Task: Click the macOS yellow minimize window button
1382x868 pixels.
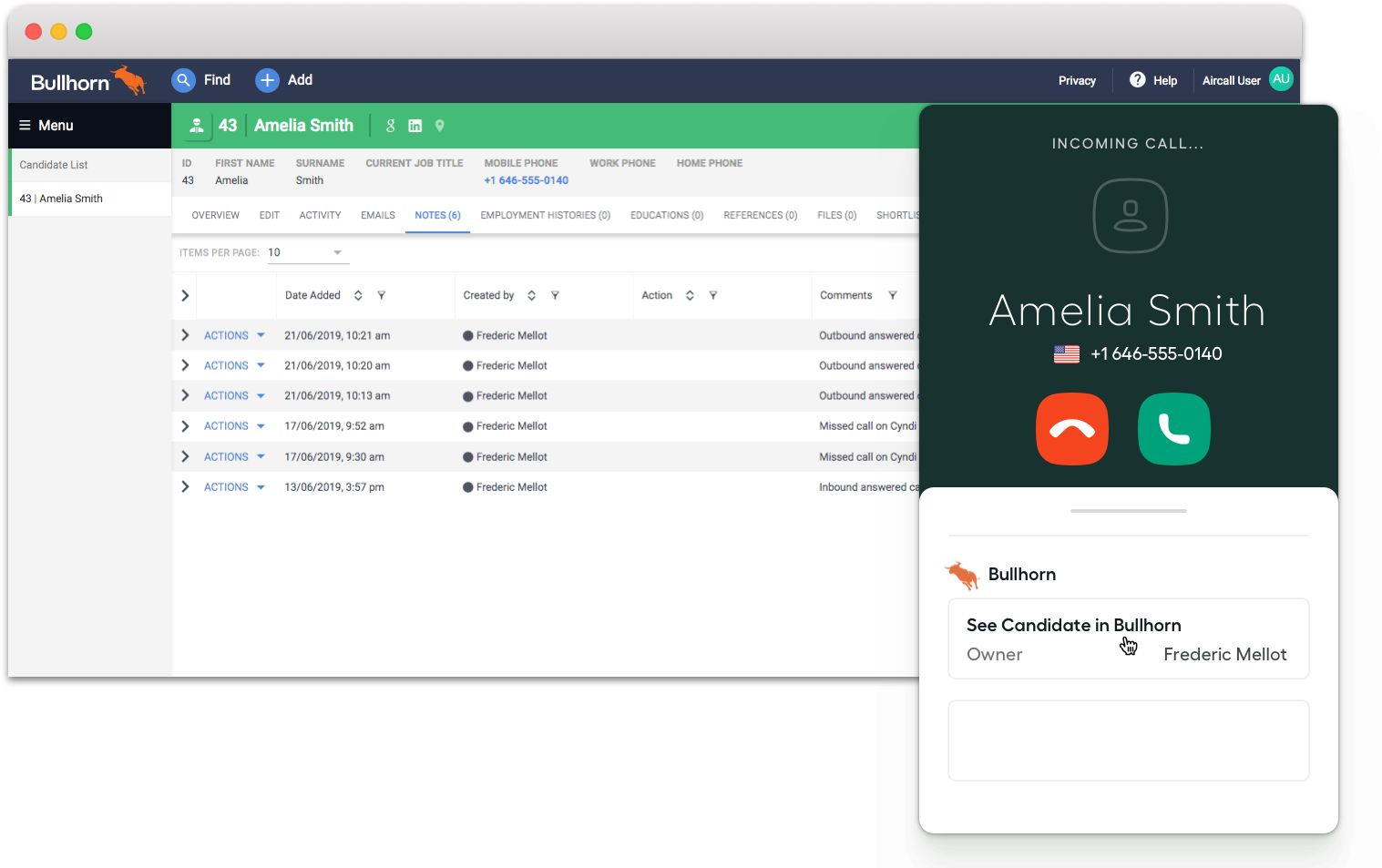Action: [58, 32]
